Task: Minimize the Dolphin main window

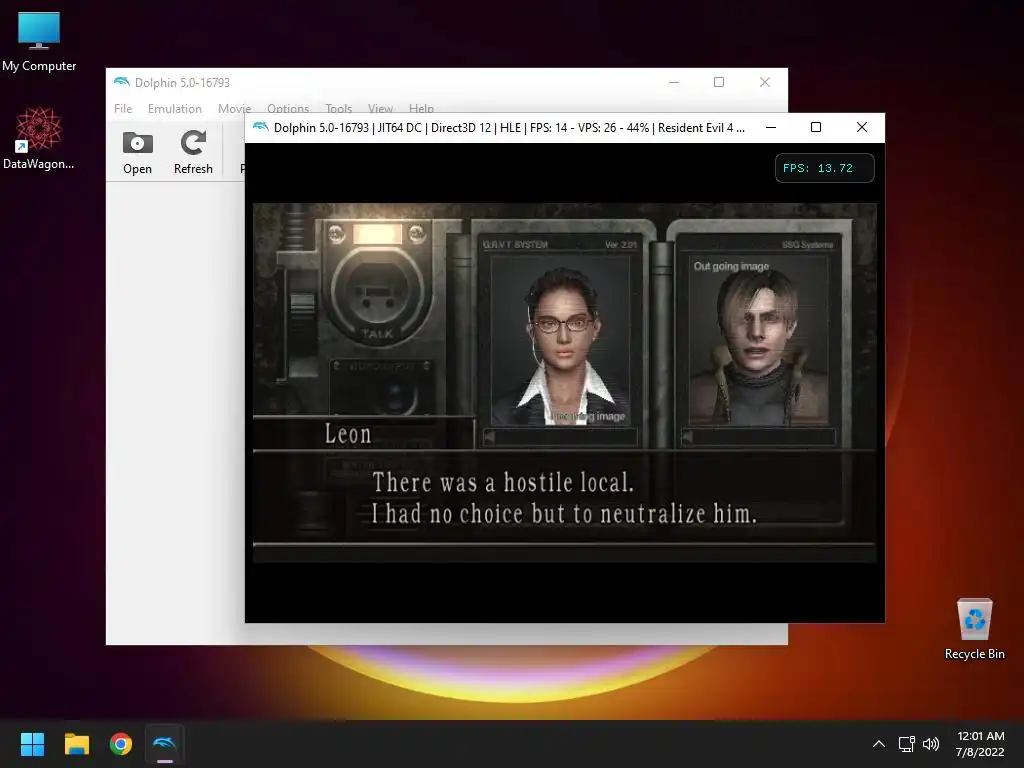Action: (x=674, y=82)
